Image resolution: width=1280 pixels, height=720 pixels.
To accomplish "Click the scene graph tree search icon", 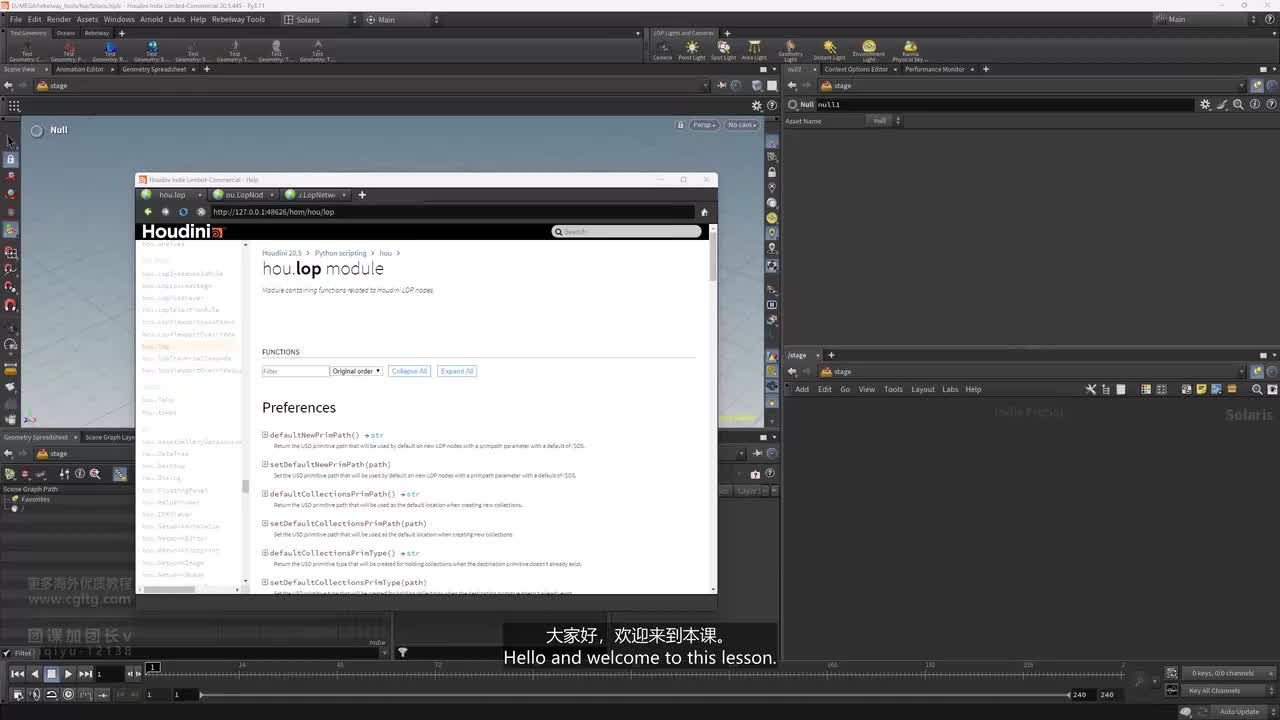I will (95, 474).
